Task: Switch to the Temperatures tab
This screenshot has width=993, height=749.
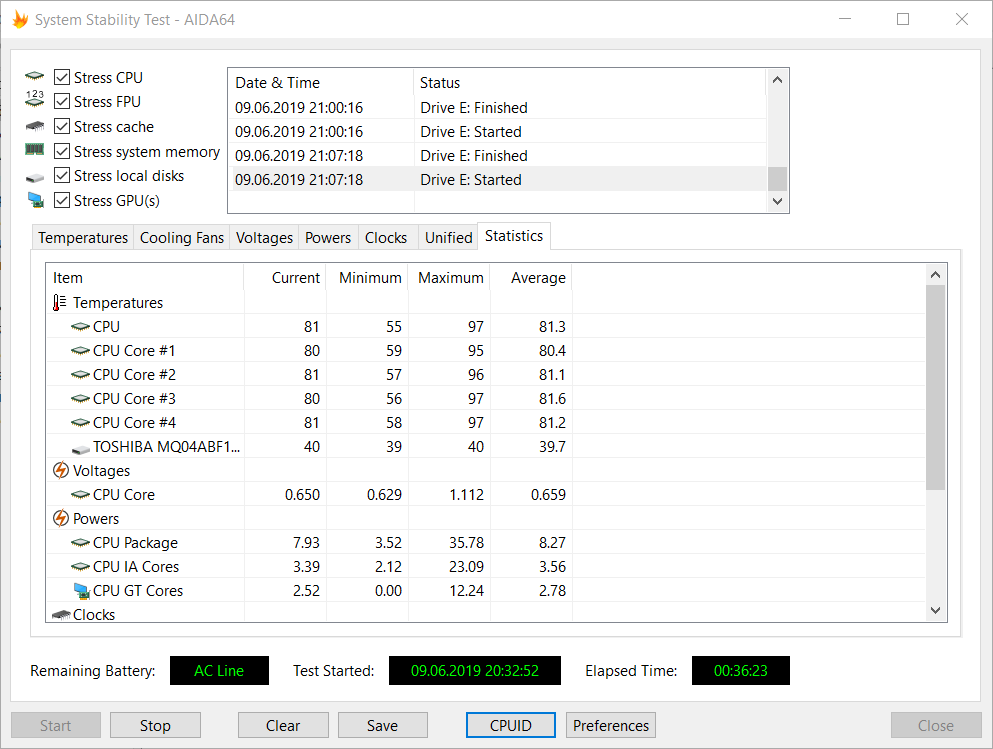Action: pyautogui.click(x=83, y=237)
